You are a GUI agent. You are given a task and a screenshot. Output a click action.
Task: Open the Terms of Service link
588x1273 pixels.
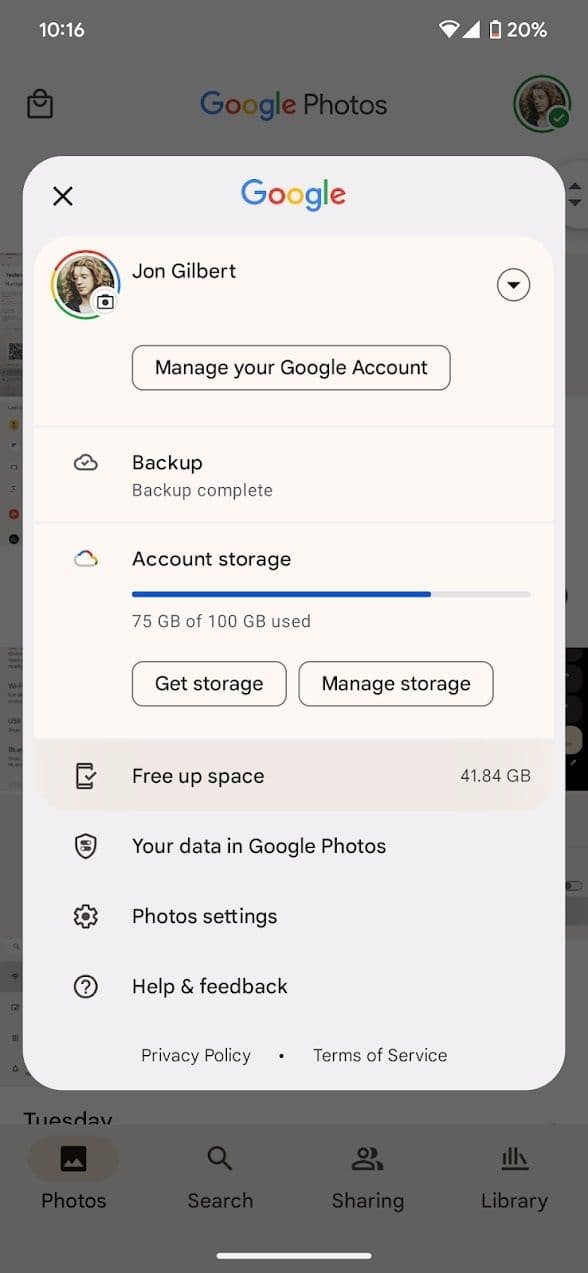click(380, 1055)
